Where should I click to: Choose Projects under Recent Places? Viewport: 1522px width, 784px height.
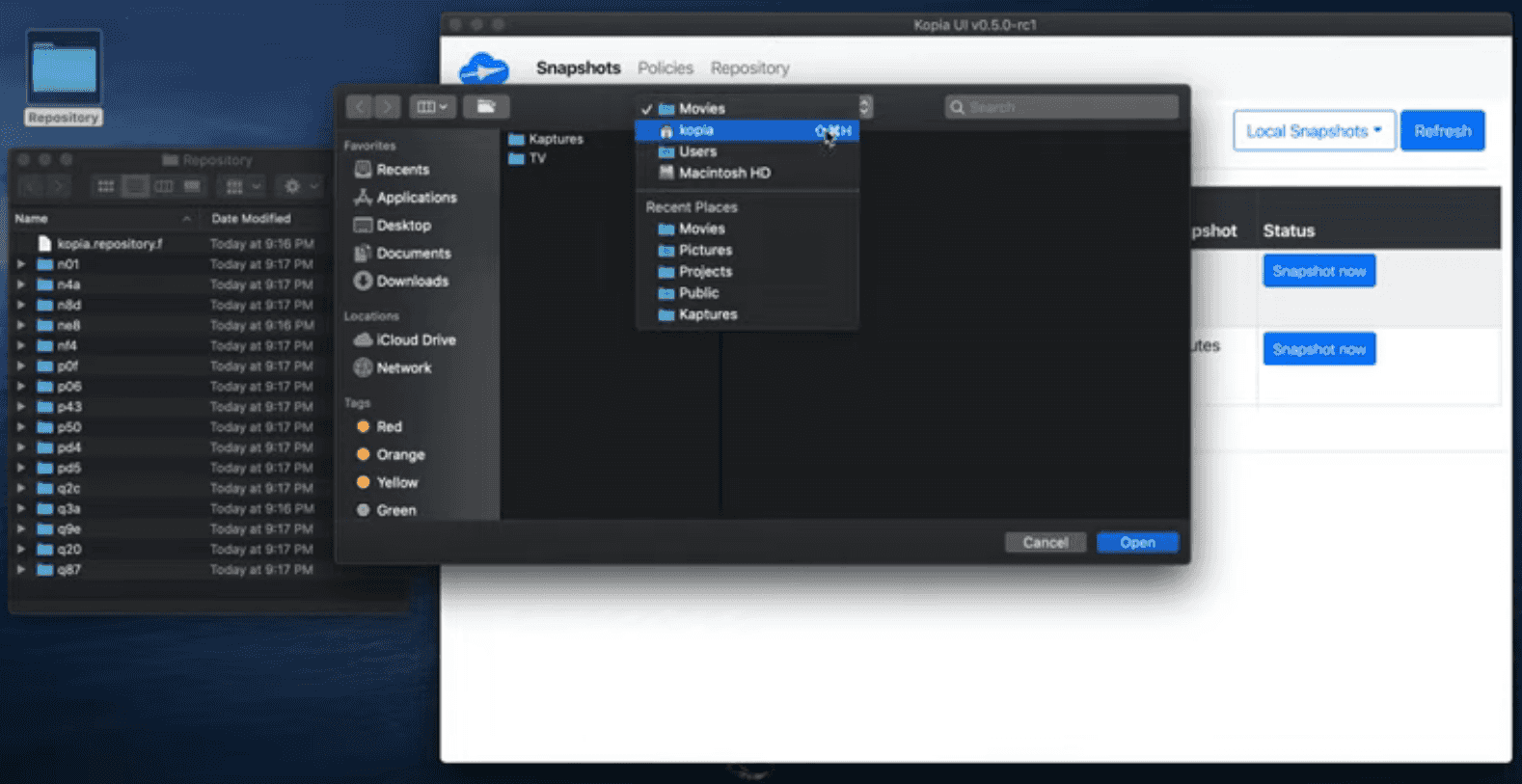coord(747,271)
